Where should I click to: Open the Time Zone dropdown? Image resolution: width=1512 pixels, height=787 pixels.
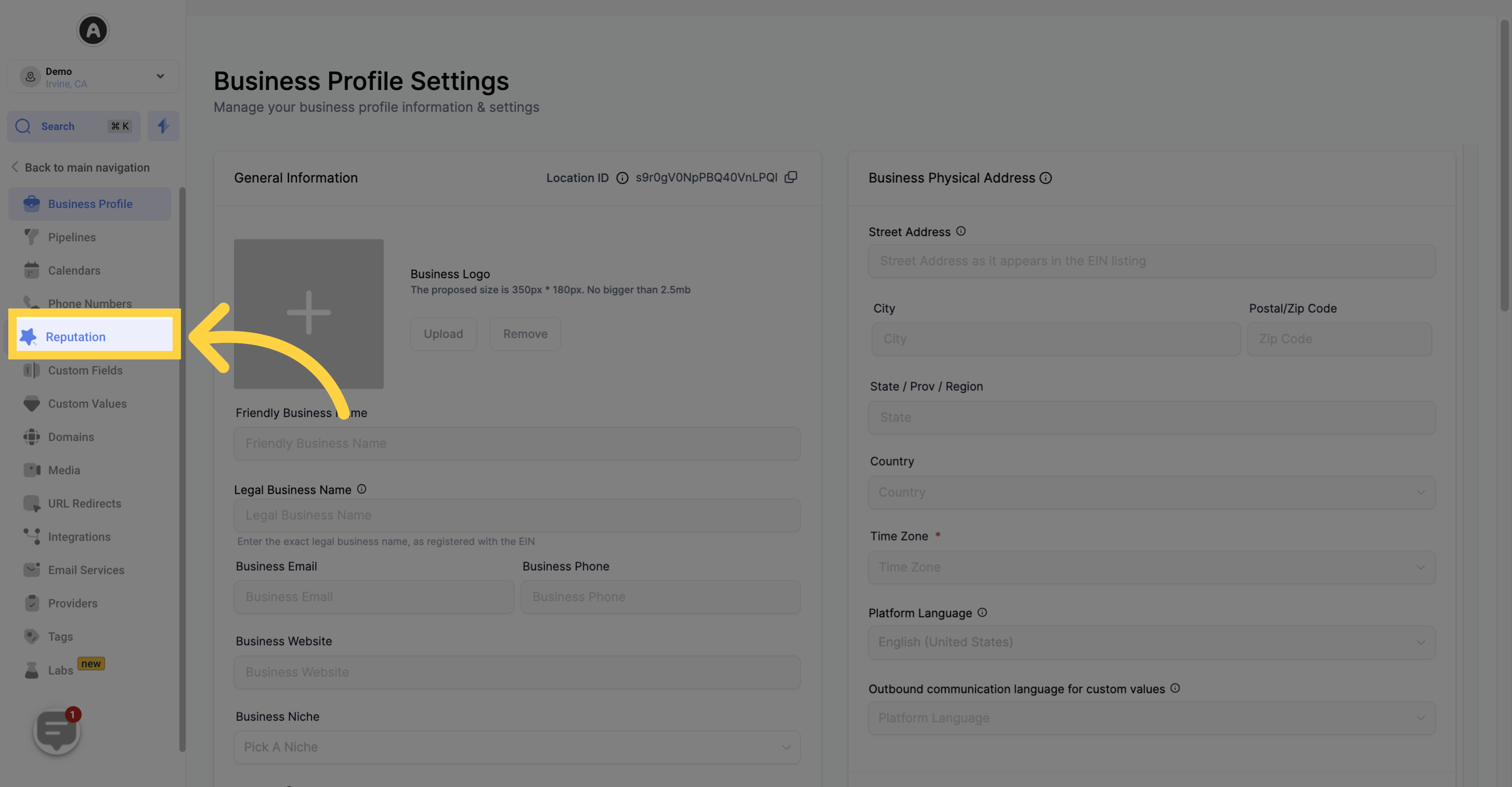(x=1151, y=566)
